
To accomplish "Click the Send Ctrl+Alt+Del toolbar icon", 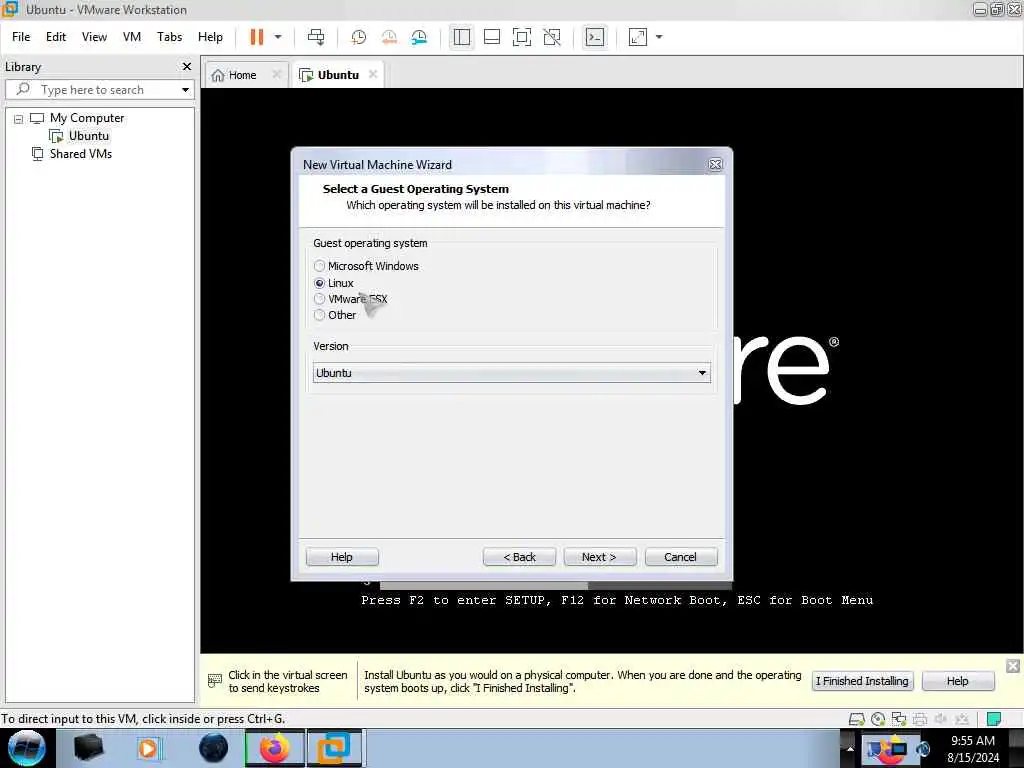I will [x=316, y=37].
